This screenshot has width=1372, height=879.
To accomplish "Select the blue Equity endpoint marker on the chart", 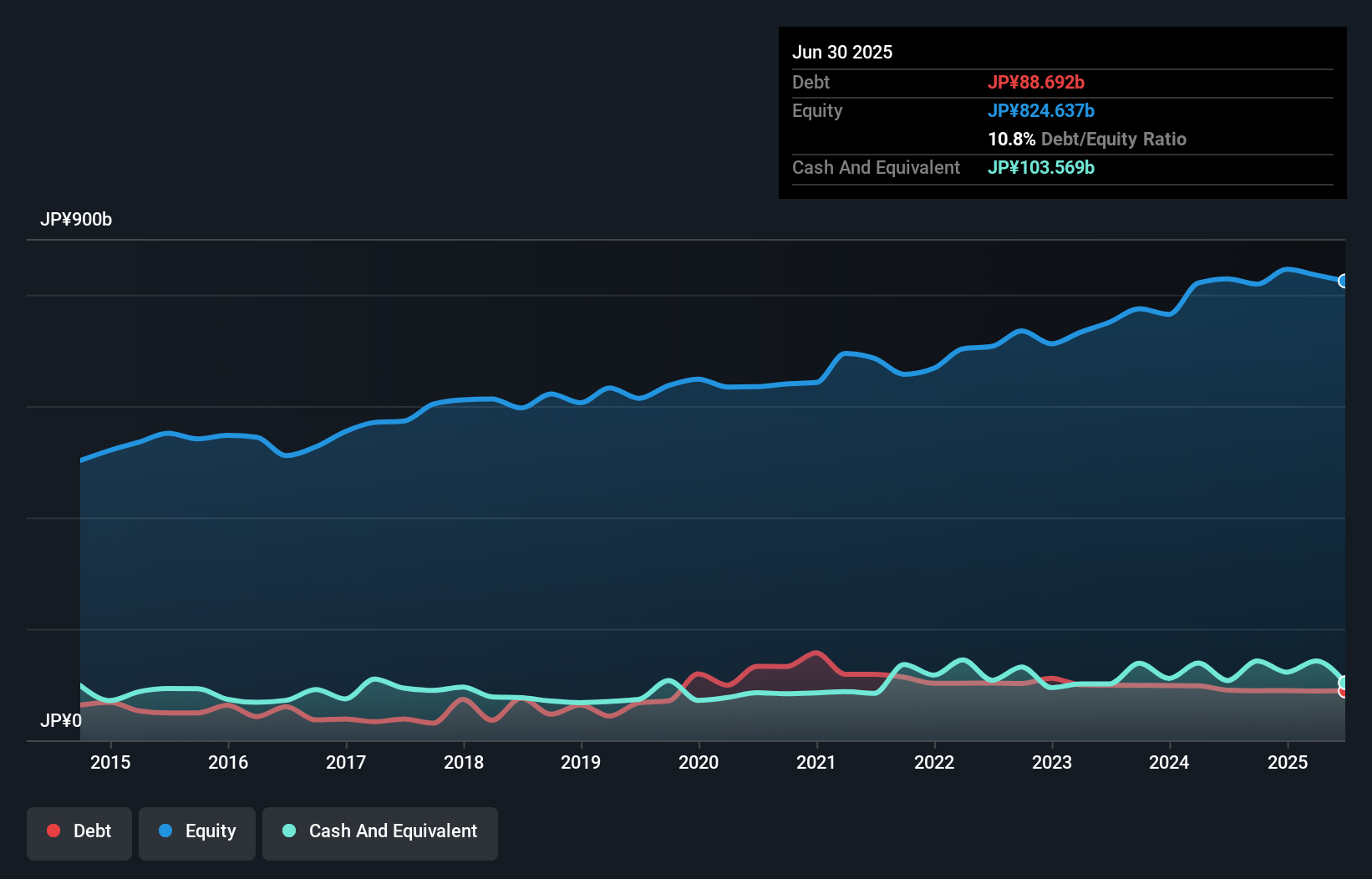I will pos(1343,281).
